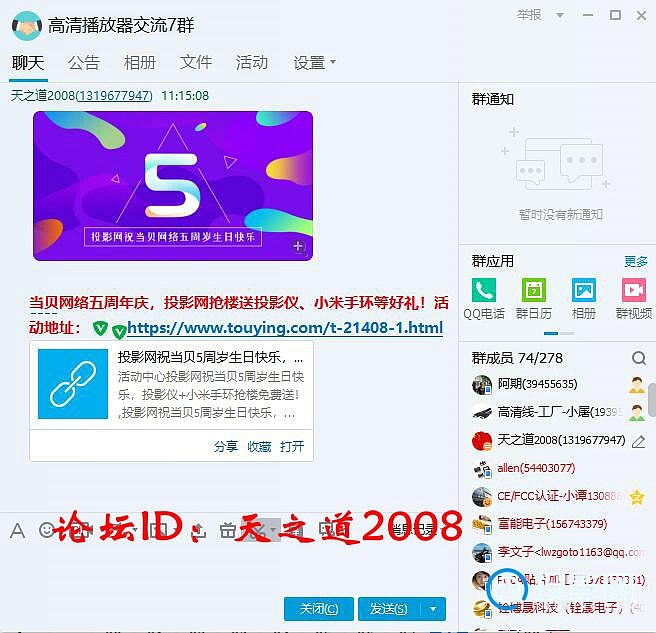The width and height of the screenshot is (656, 633).
Task: Select member allen(54403077)
Action: coord(536,468)
